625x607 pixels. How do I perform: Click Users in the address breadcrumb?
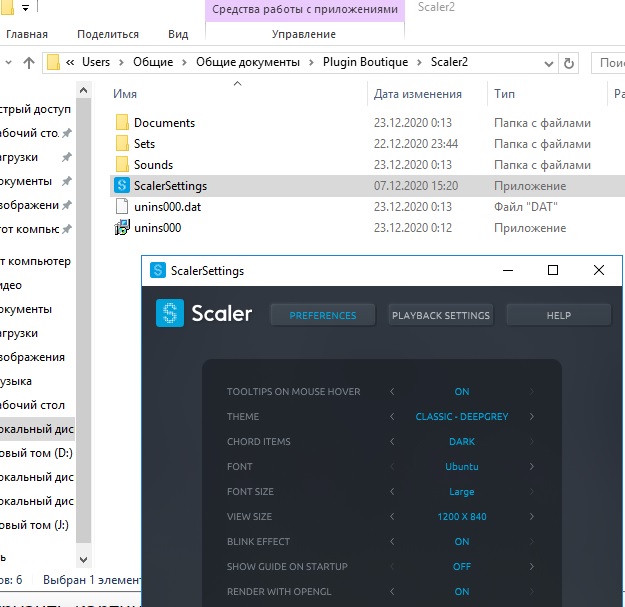(x=96, y=62)
